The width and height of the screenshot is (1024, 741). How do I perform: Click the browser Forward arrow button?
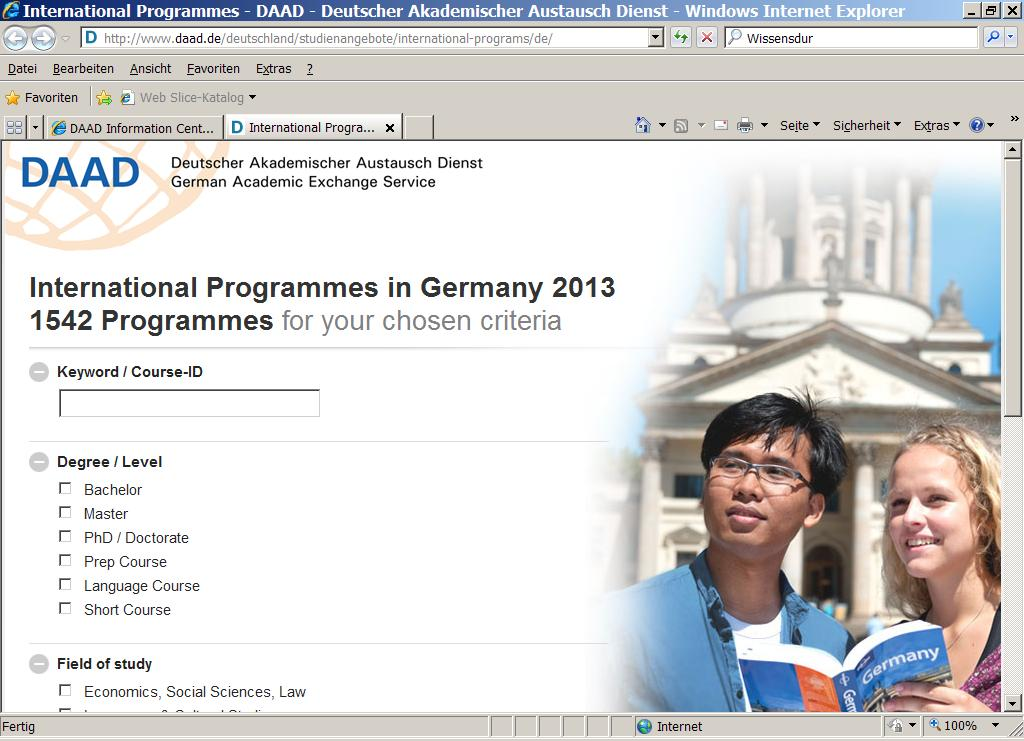43,39
